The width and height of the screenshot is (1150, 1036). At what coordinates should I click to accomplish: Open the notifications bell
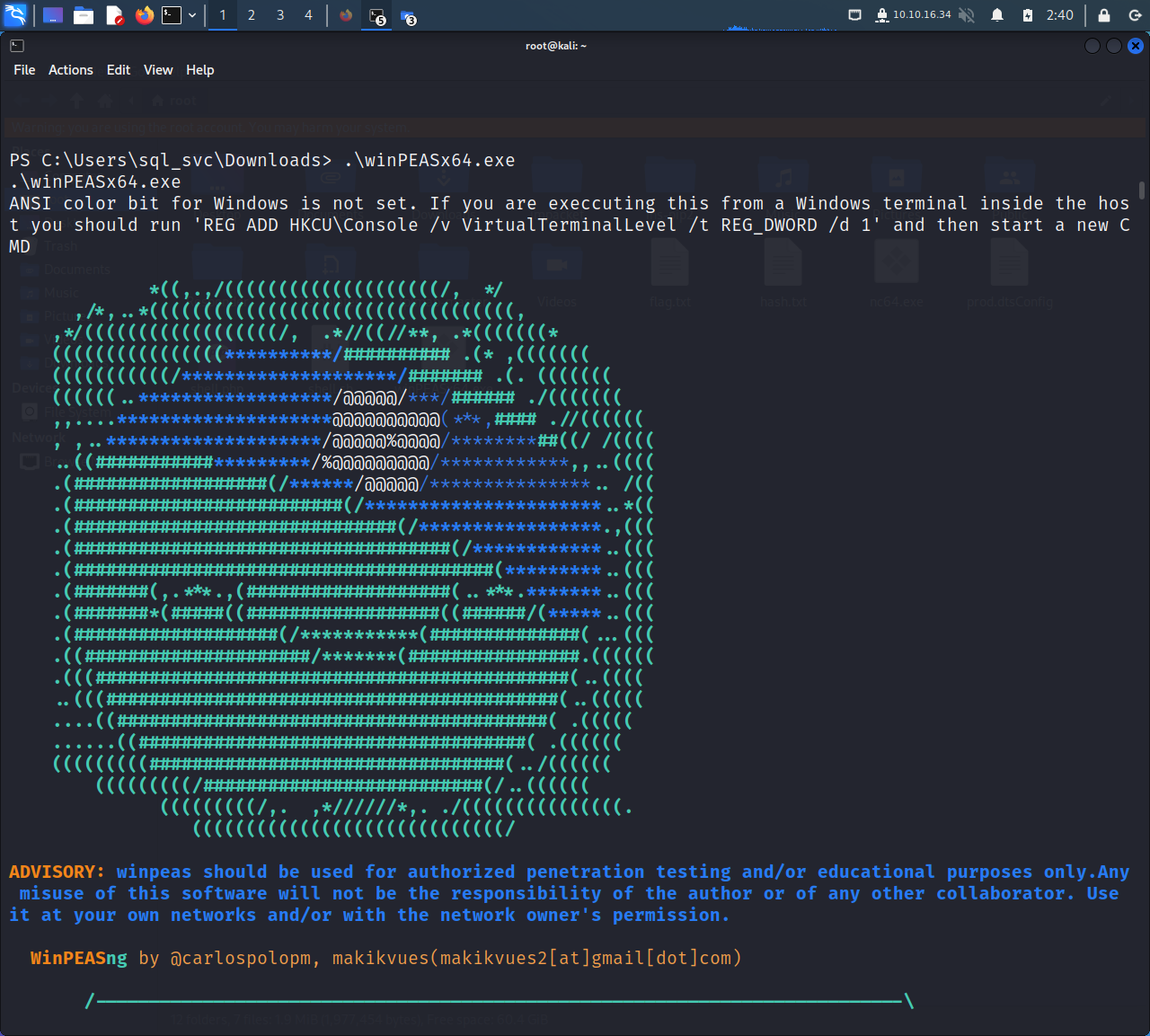[x=997, y=15]
